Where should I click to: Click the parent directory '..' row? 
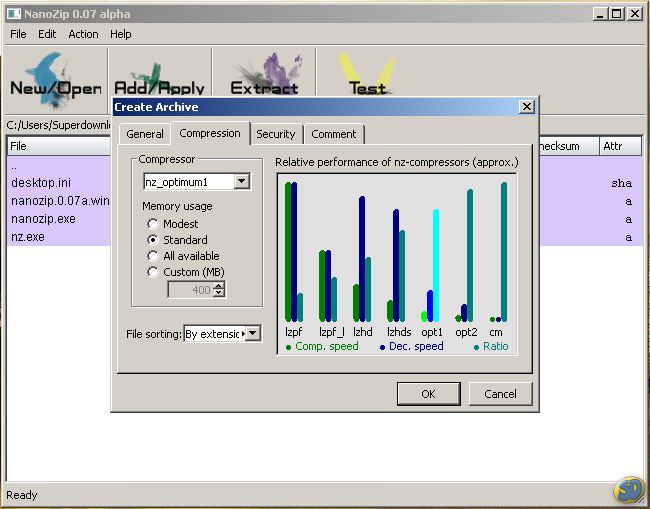pos(14,166)
